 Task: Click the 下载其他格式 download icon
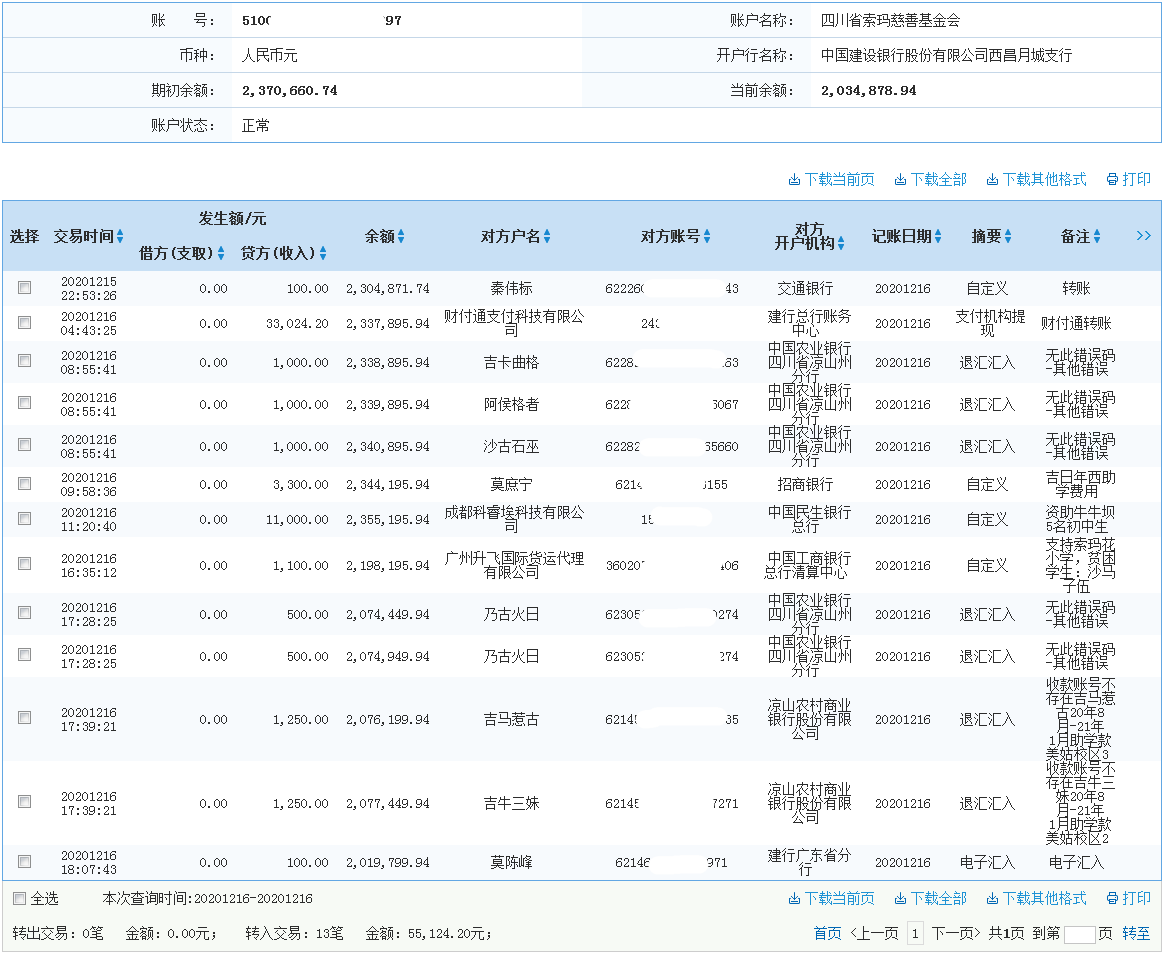point(993,179)
